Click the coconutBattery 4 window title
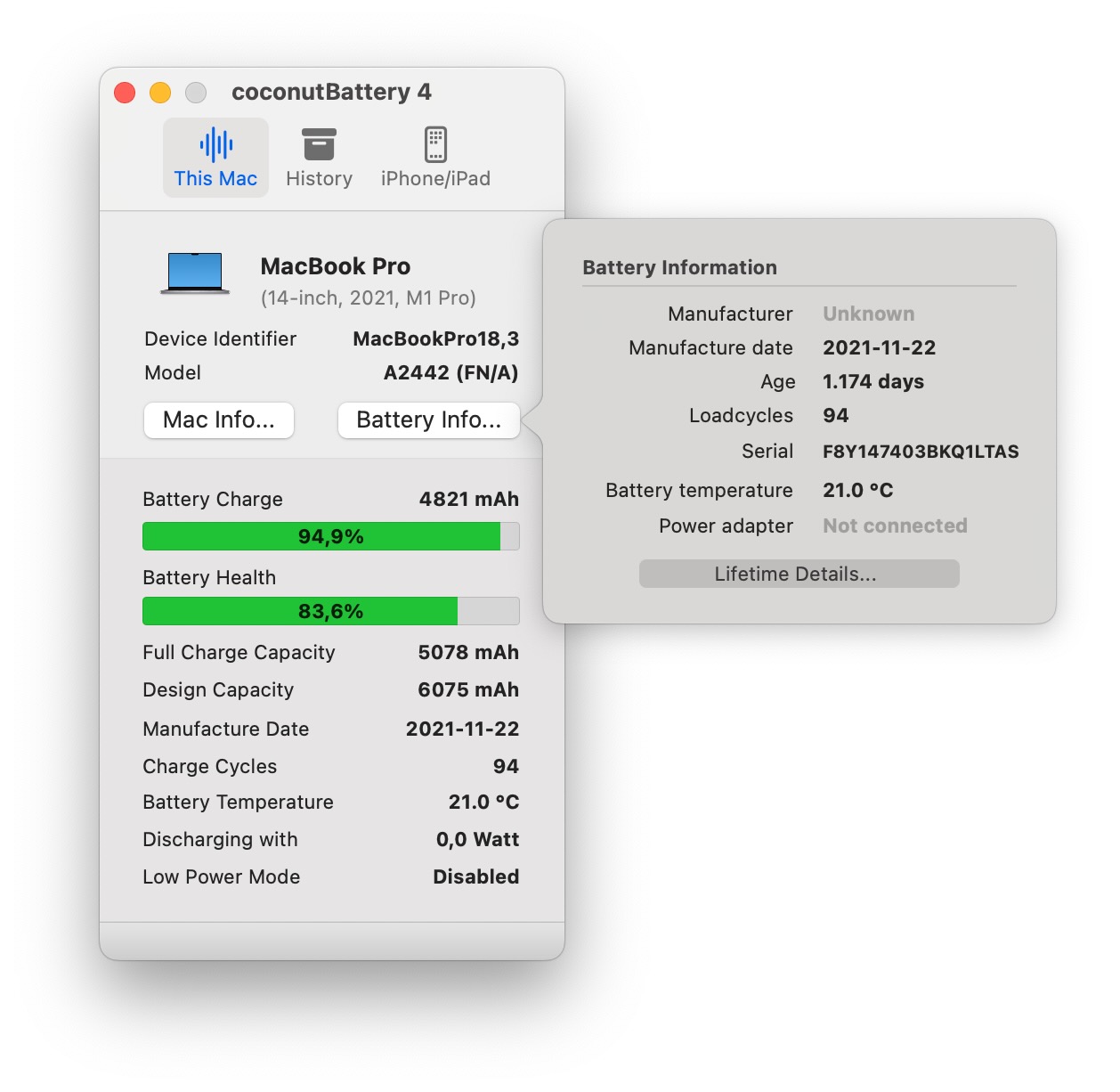The image size is (1120, 1092). (331, 93)
